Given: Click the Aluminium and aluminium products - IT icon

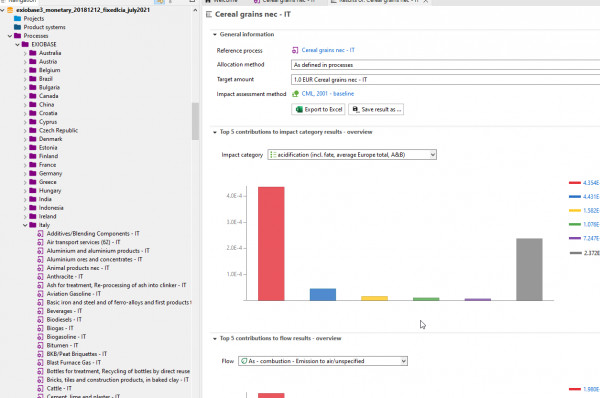Looking at the screenshot, I should point(40,251).
